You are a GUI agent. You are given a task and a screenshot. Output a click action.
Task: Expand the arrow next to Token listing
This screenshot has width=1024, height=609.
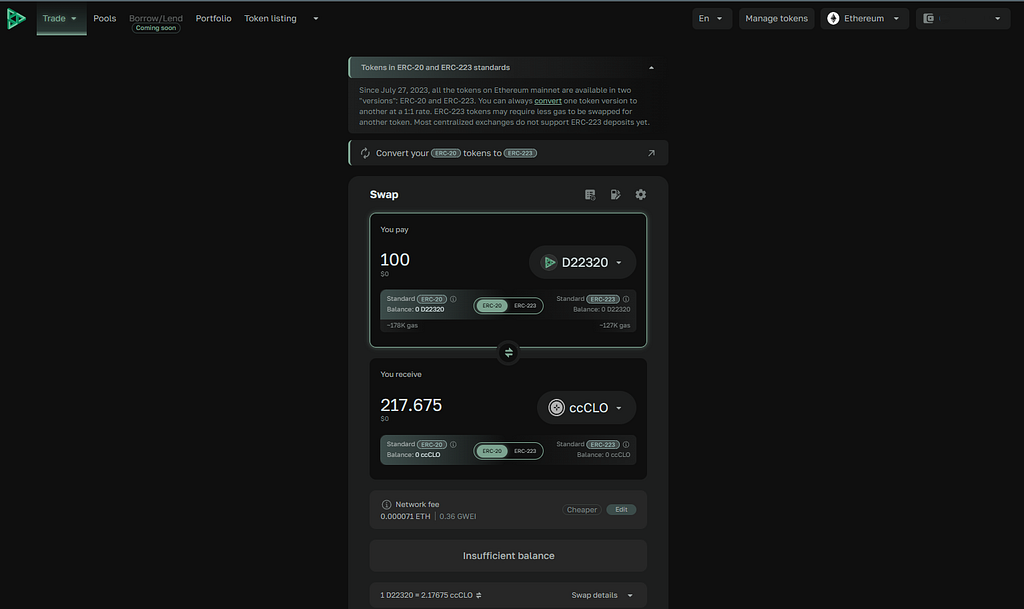(316, 18)
